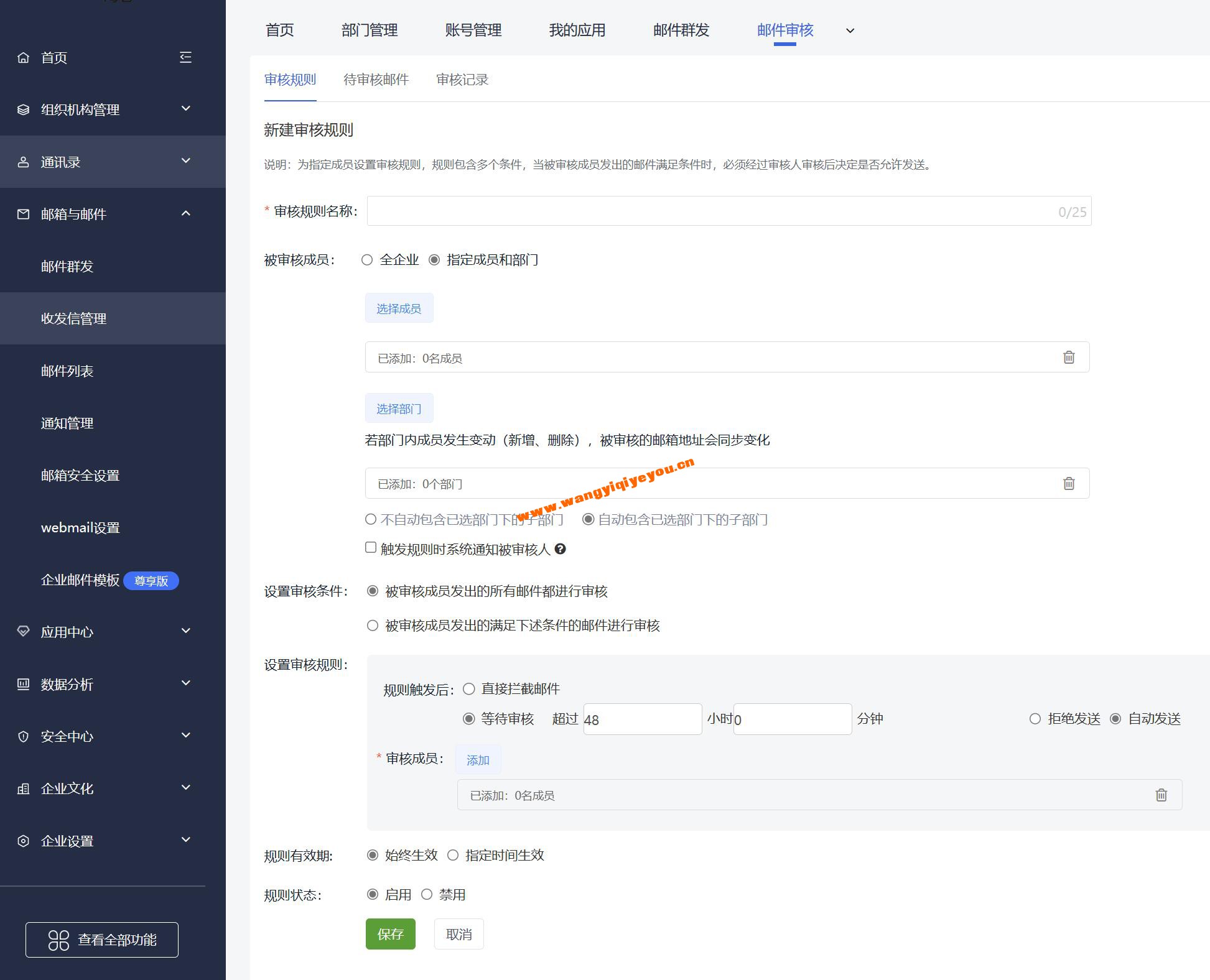Open 账号管理 top tab

[473, 30]
